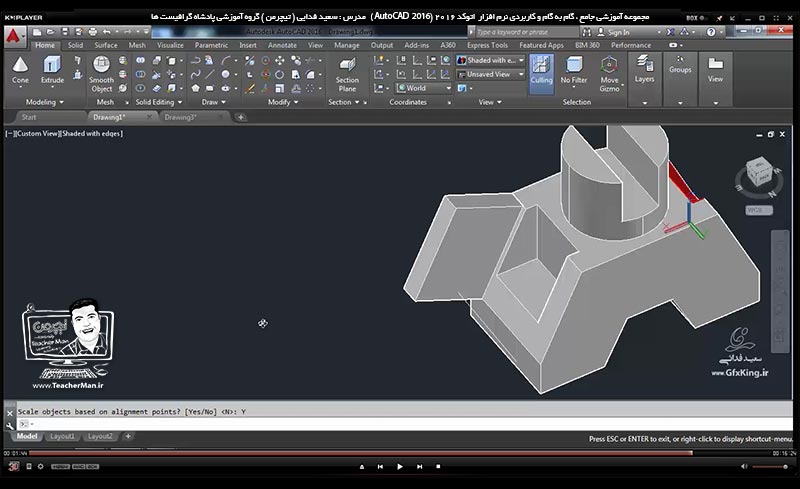This screenshot has height=489, width=800.
Task: Click the customize command line wrench icon
Action: click(x=10, y=425)
